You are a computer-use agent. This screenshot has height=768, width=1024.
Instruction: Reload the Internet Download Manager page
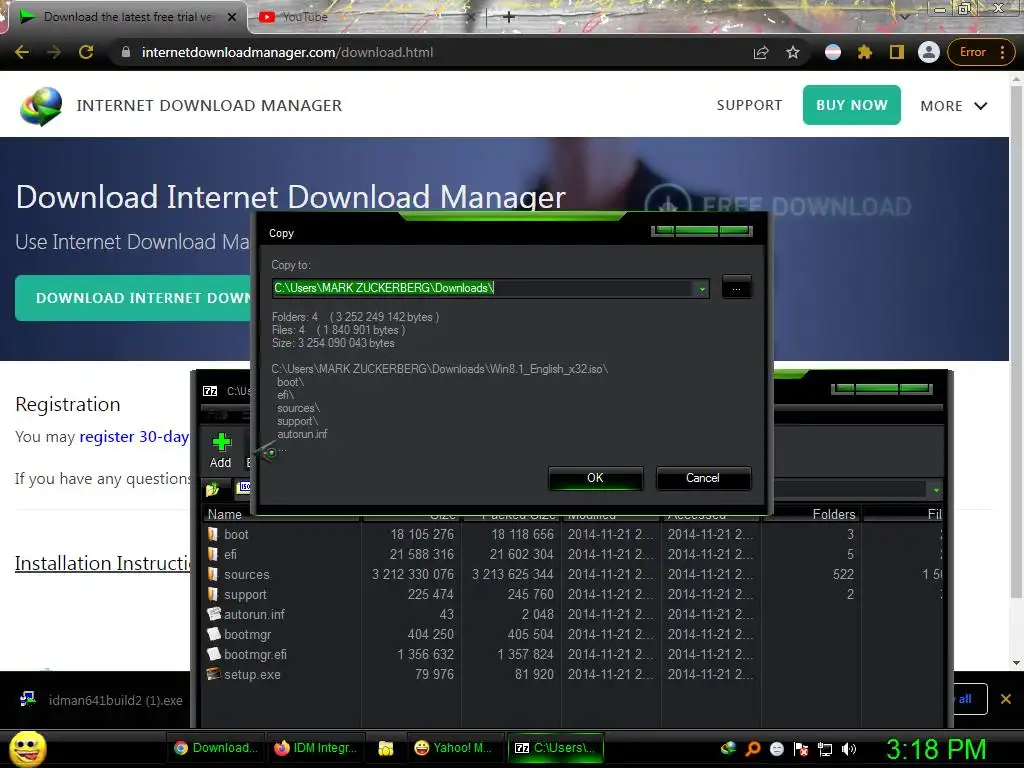(x=86, y=52)
